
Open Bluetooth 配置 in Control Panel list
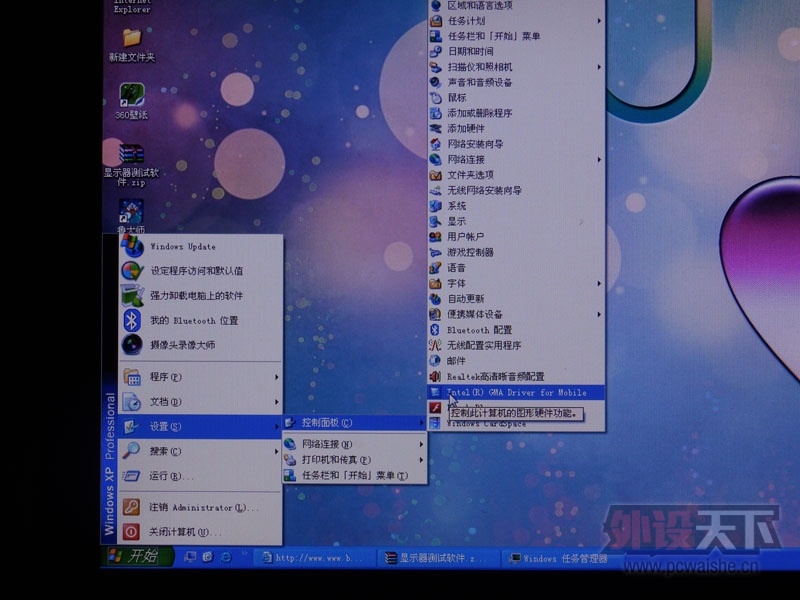(516, 330)
